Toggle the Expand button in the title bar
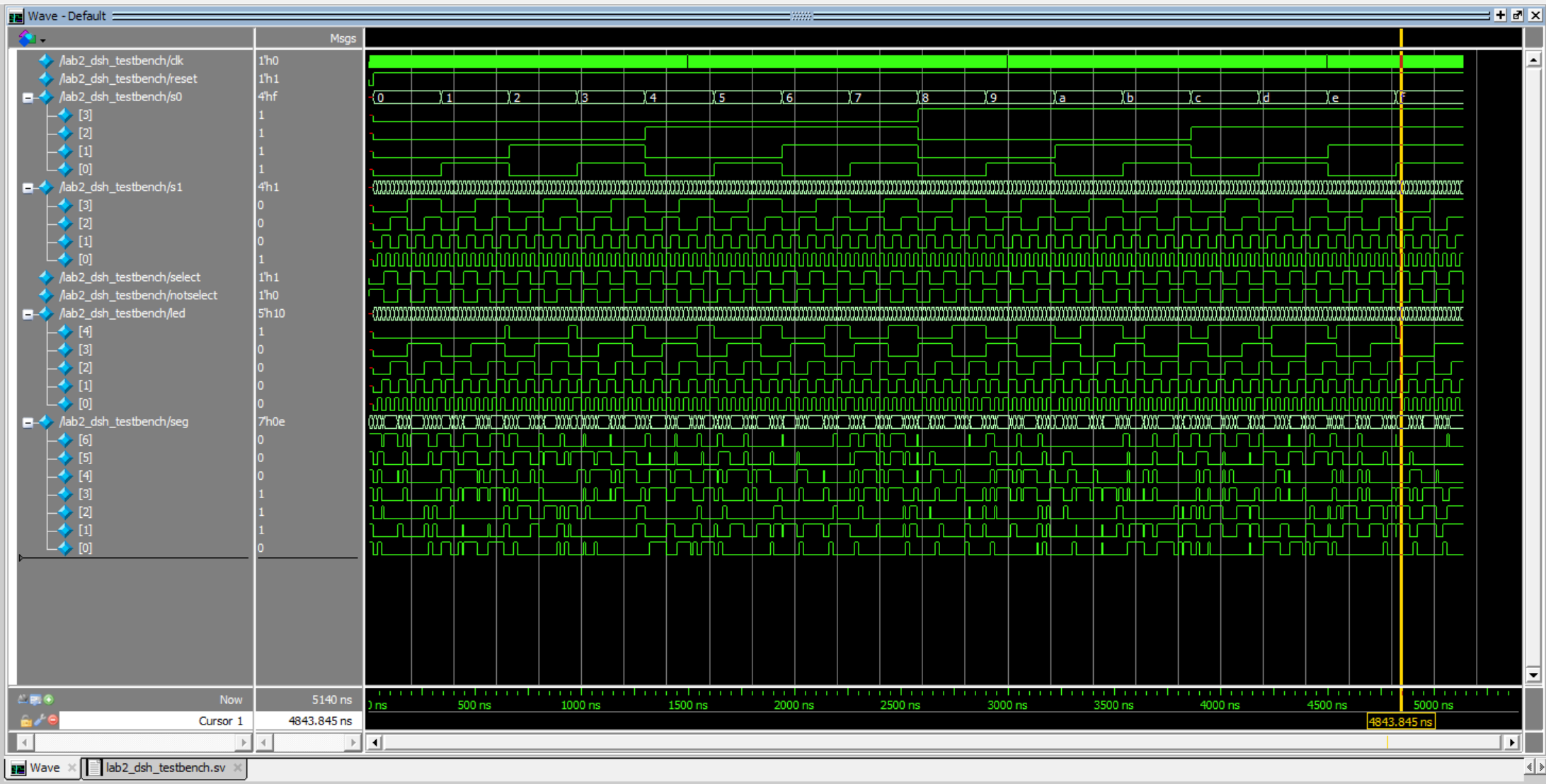 click(x=1500, y=14)
